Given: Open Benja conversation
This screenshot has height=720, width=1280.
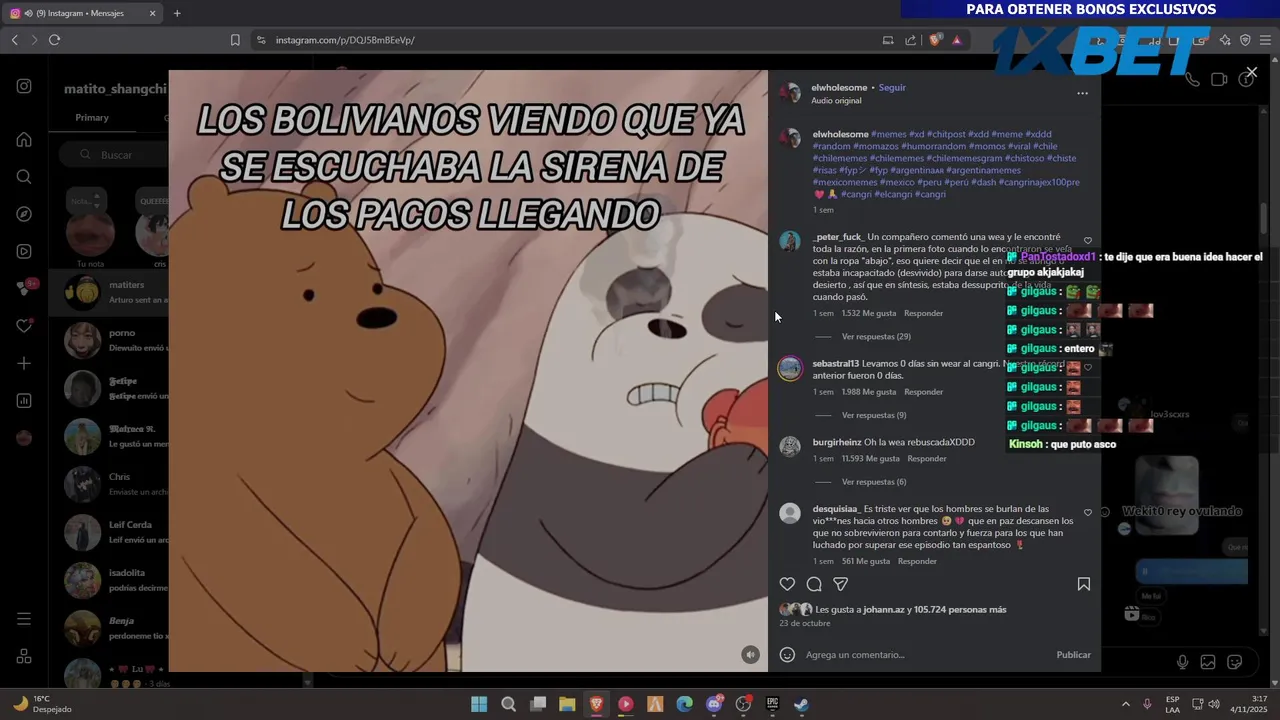Looking at the screenshot, I should [x=108, y=628].
